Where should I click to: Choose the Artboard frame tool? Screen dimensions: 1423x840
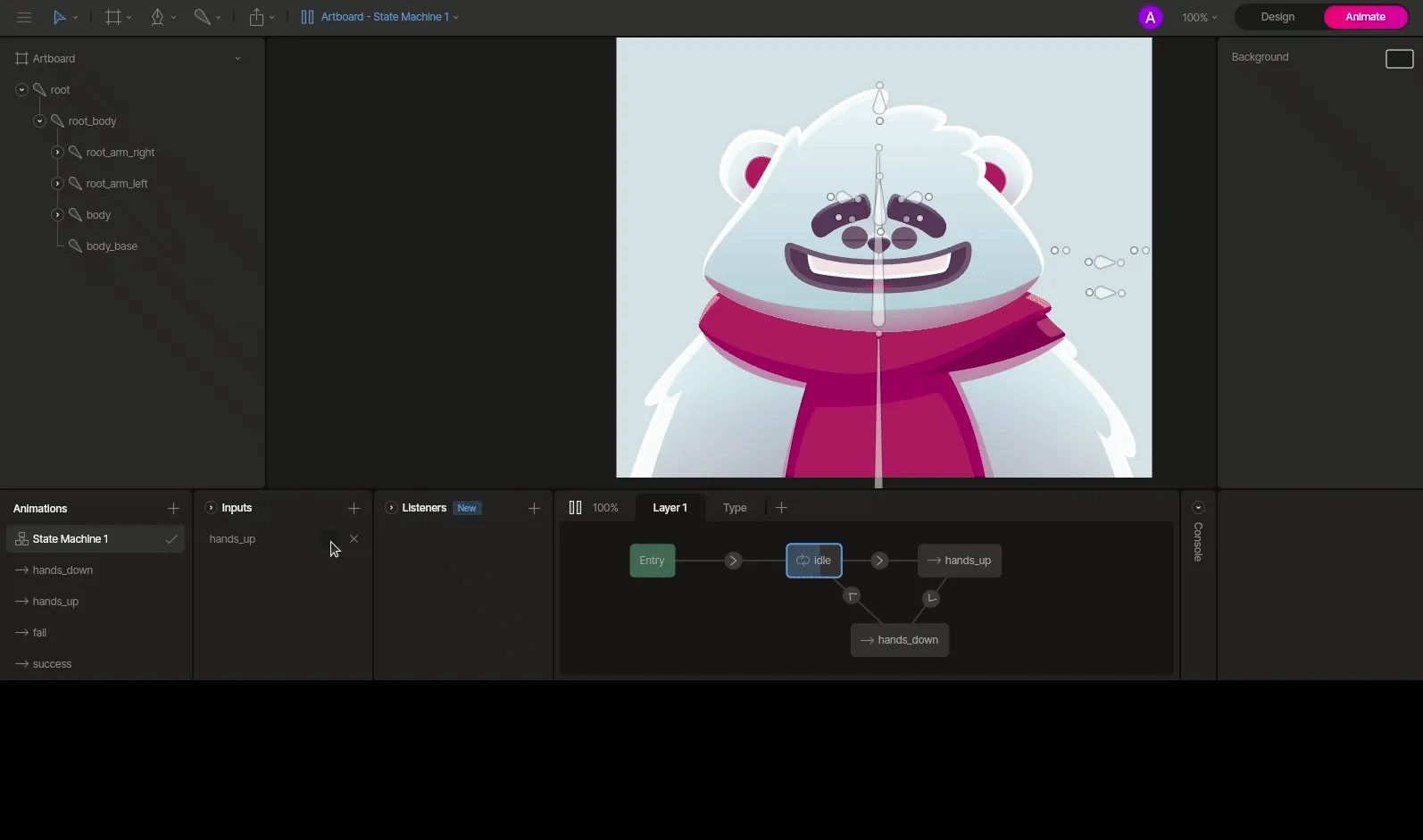click(x=112, y=17)
